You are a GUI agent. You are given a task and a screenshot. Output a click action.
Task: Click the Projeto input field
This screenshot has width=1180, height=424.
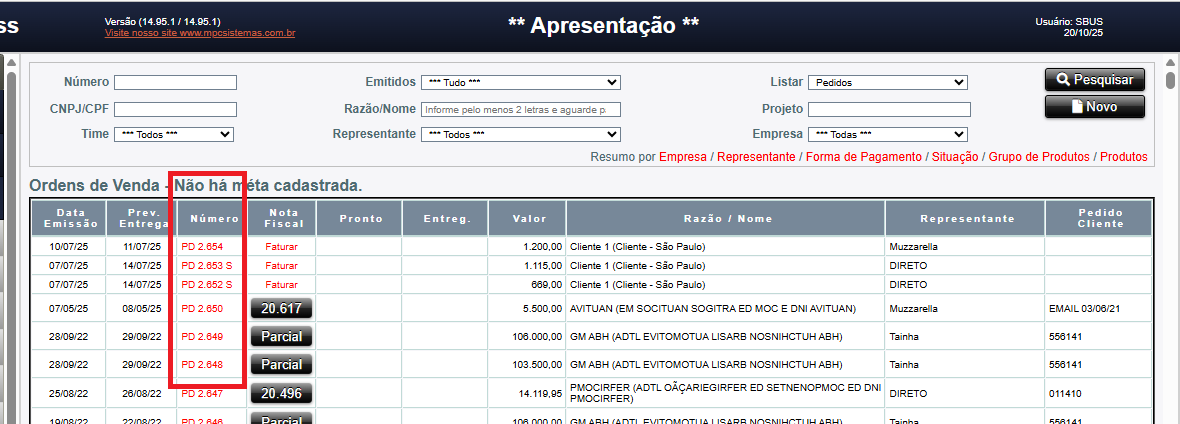point(889,109)
